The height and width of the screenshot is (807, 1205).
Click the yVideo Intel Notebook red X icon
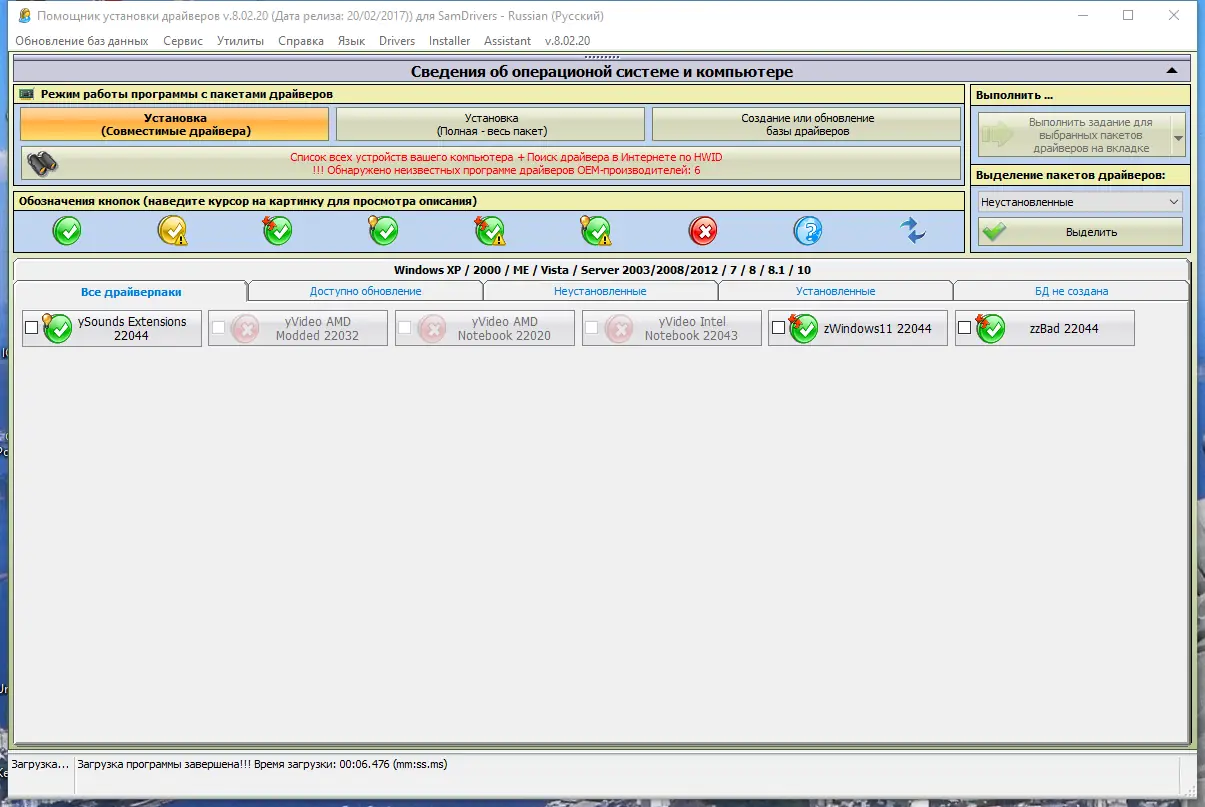pos(619,328)
